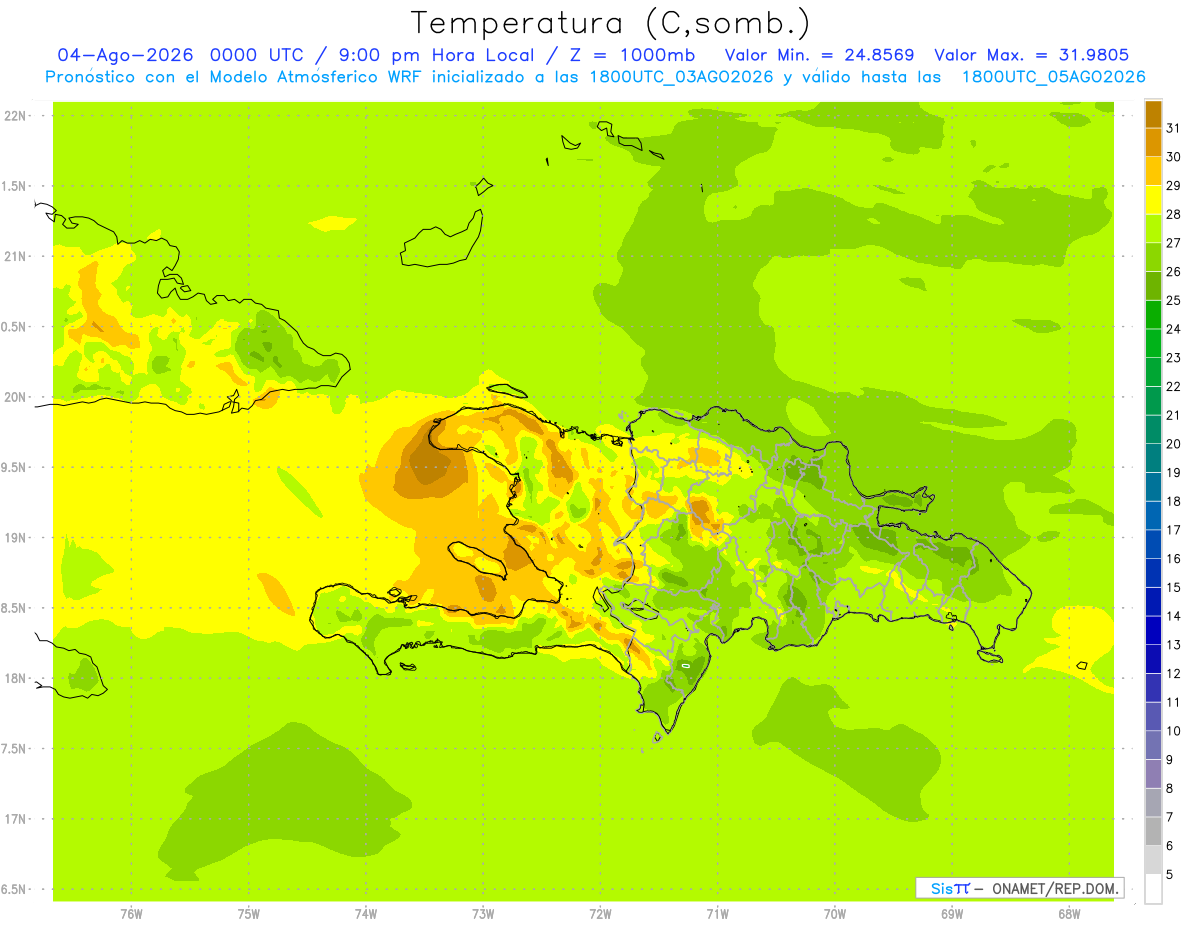Image resolution: width=1200 pixels, height=927 pixels.
Task: Click the legend value "18"
Action: point(1174,501)
